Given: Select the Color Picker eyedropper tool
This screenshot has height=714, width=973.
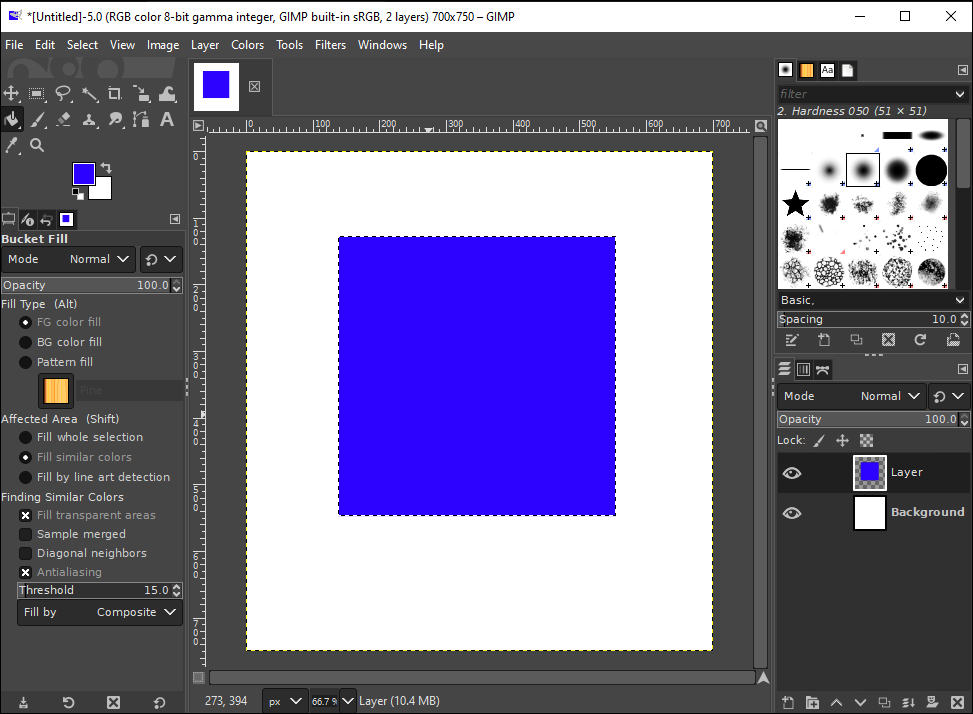Looking at the screenshot, I should point(12,145).
